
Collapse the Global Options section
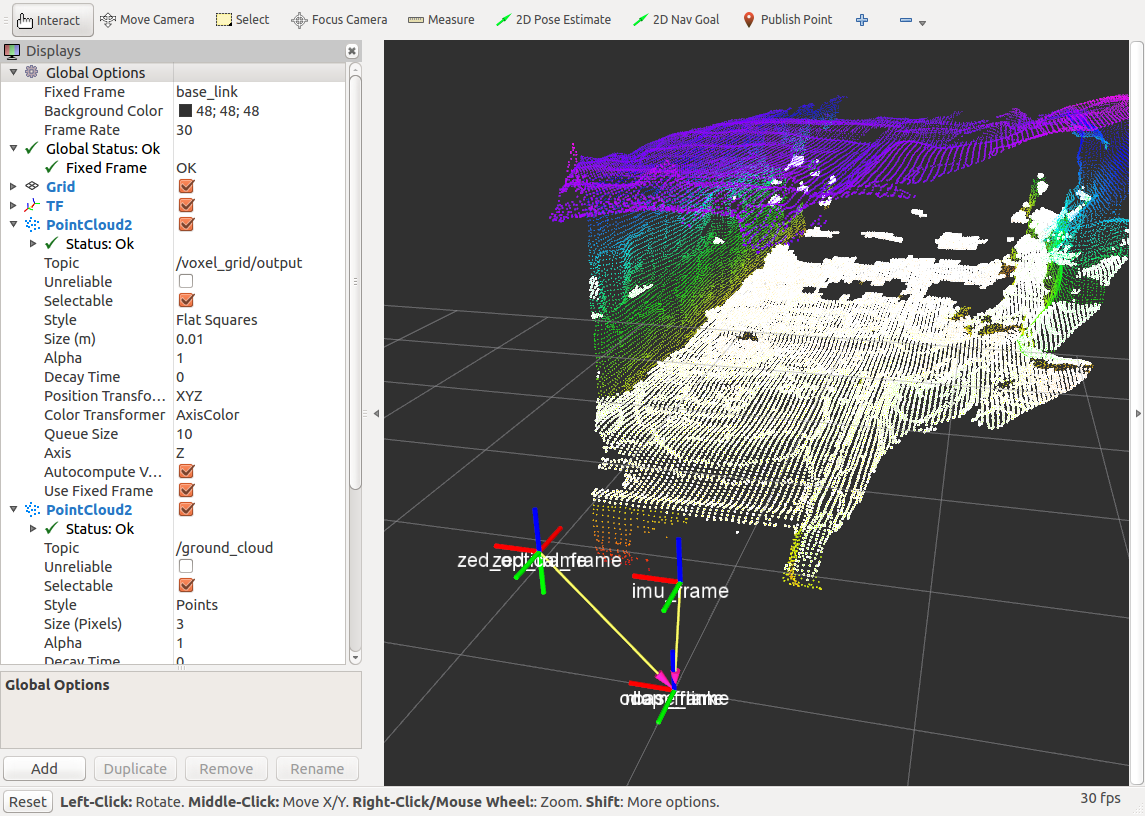[13, 73]
